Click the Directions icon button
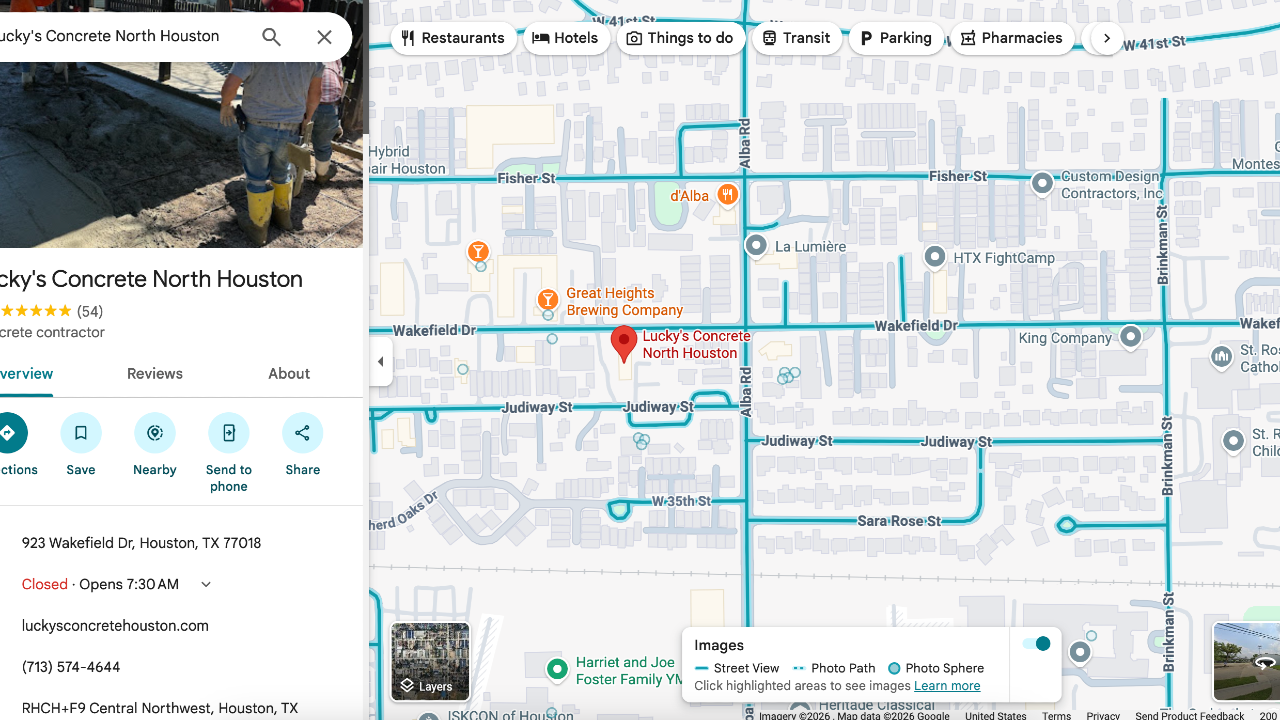 coord(8,433)
